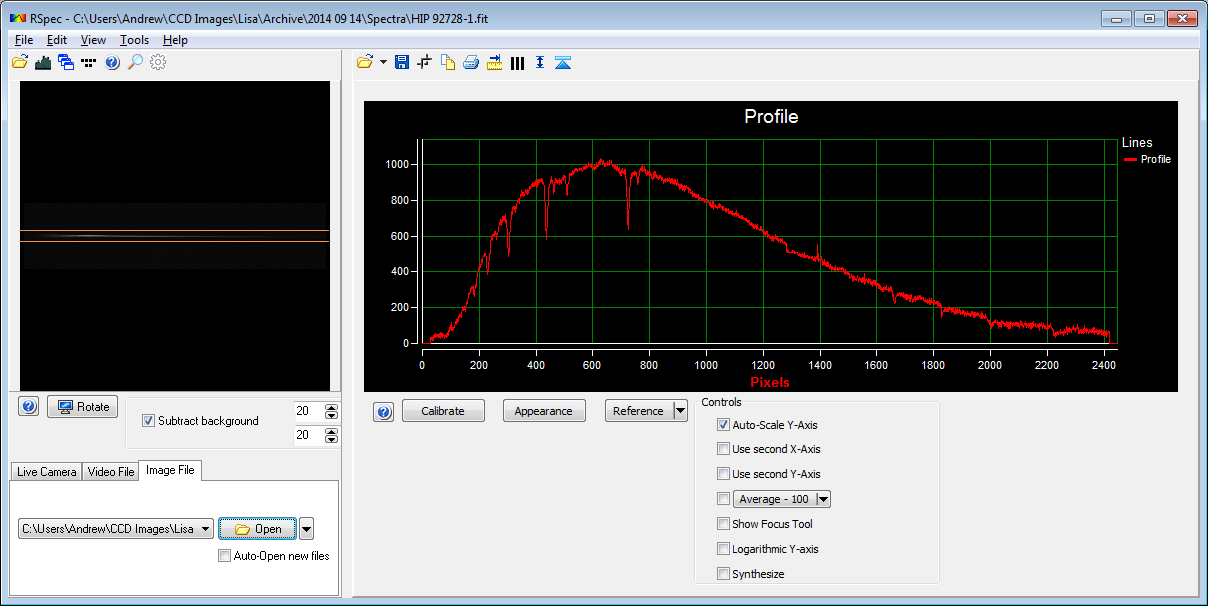Image resolution: width=1208 pixels, height=606 pixels.
Task: Click the copy profile to clipboard icon
Action: [x=448, y=63]
